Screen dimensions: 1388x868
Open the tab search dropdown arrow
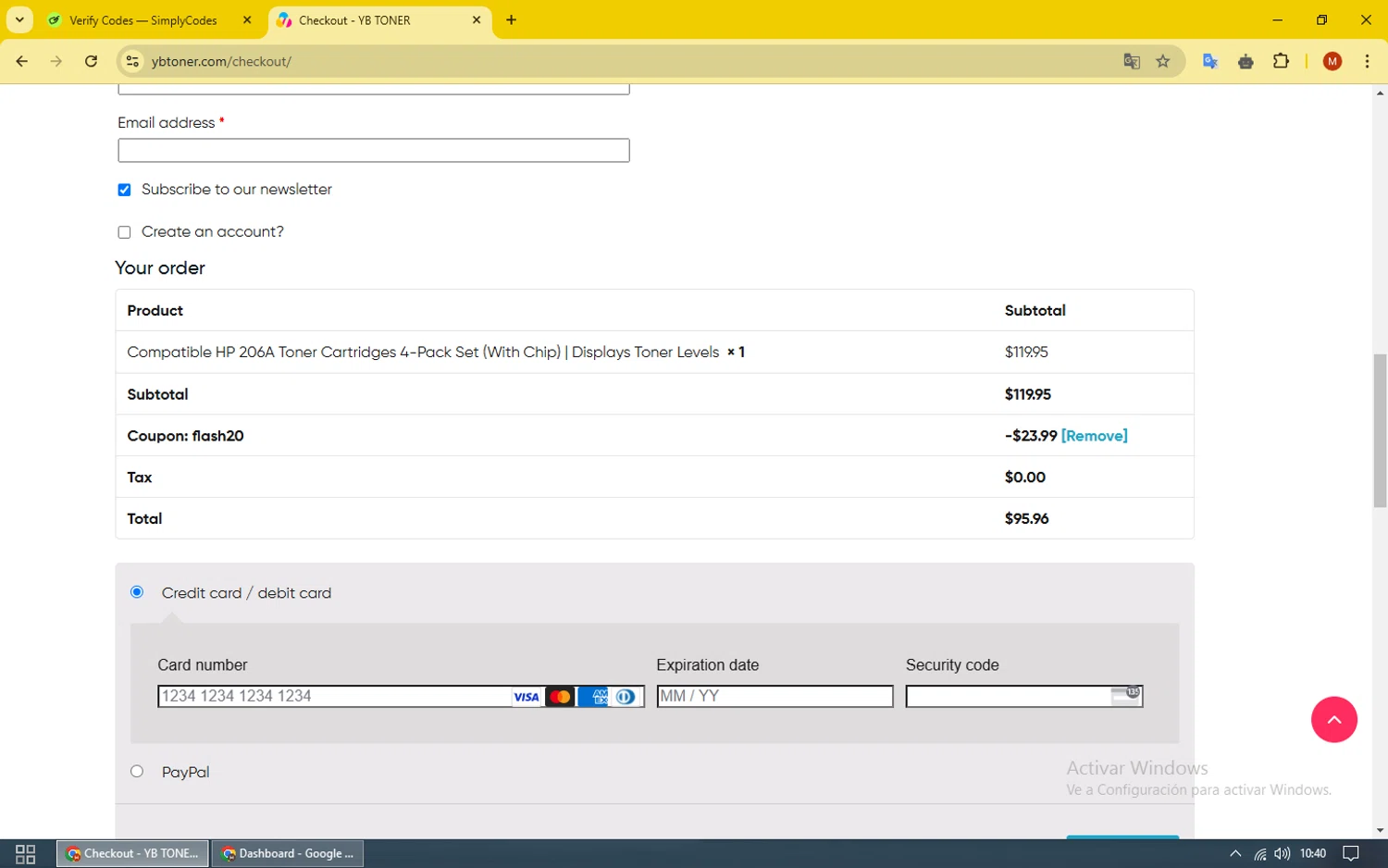(x=19, y=19)
